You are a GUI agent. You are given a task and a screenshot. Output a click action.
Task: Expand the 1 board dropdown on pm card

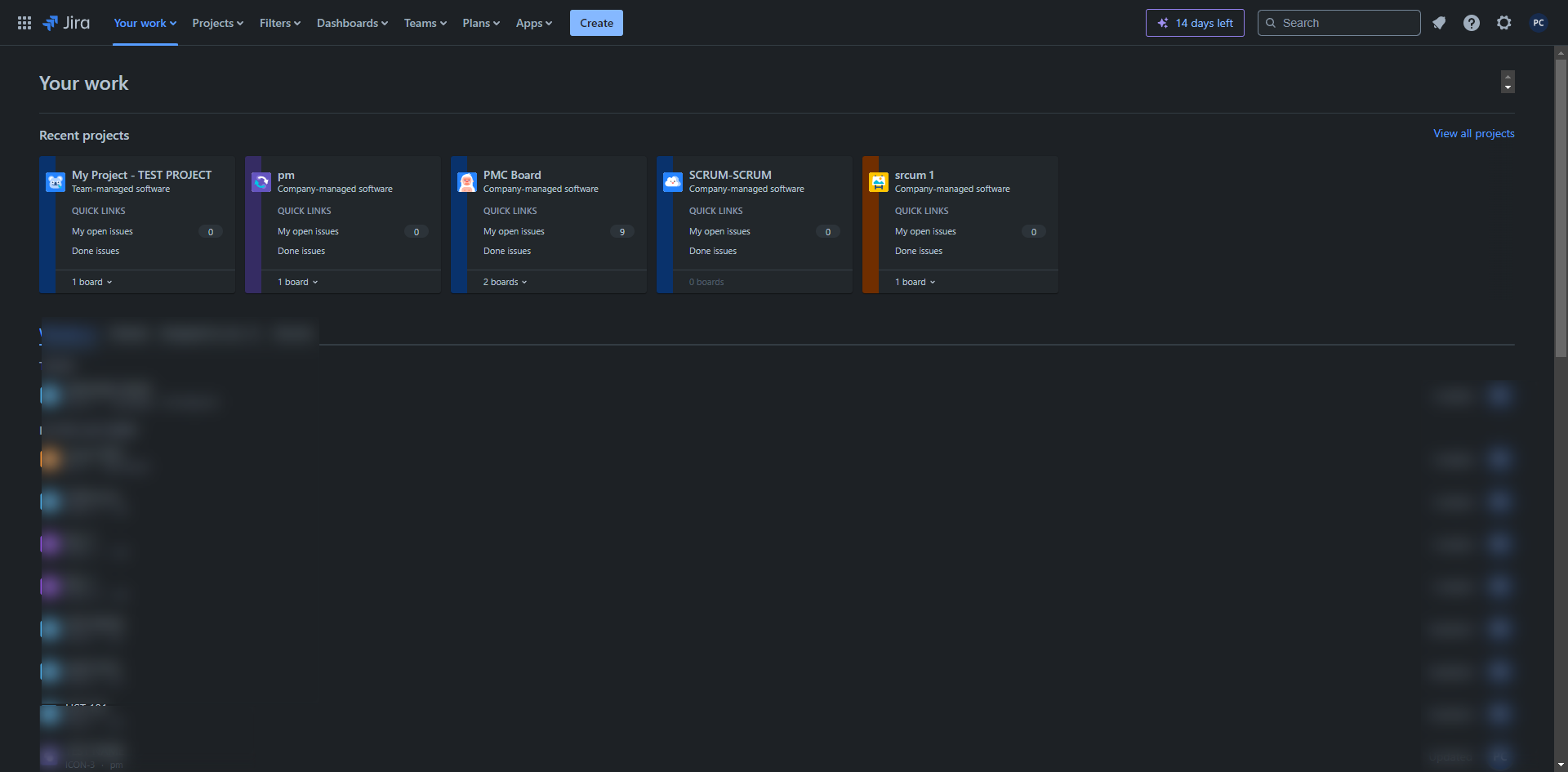pos(298,282)
